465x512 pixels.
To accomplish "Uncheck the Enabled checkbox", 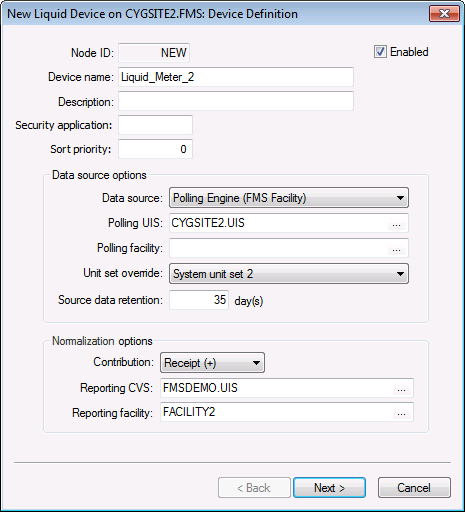I will [380, 52].
